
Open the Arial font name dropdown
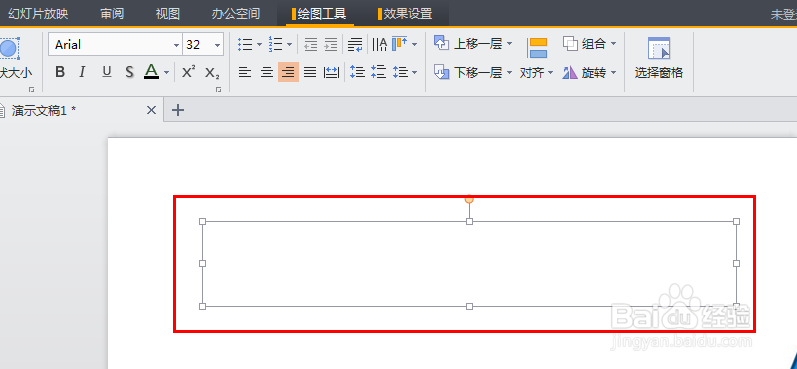click(x=176, y=45)
